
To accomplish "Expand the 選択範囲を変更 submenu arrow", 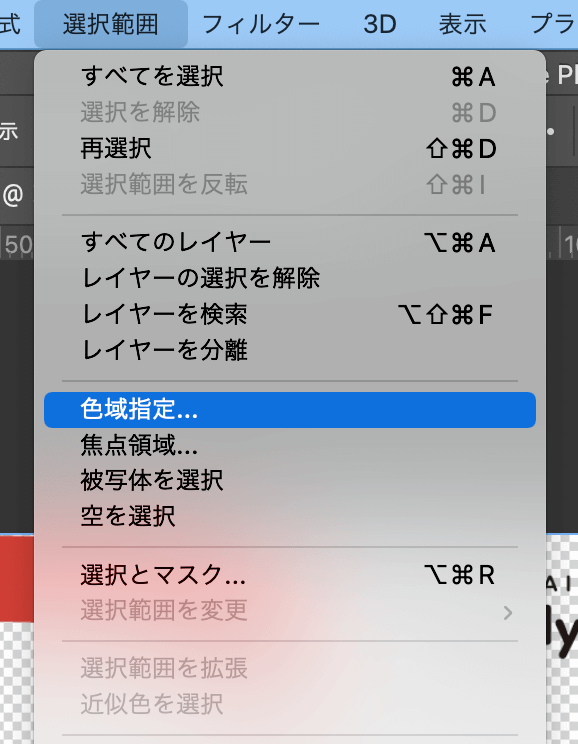I will (508, 613).
